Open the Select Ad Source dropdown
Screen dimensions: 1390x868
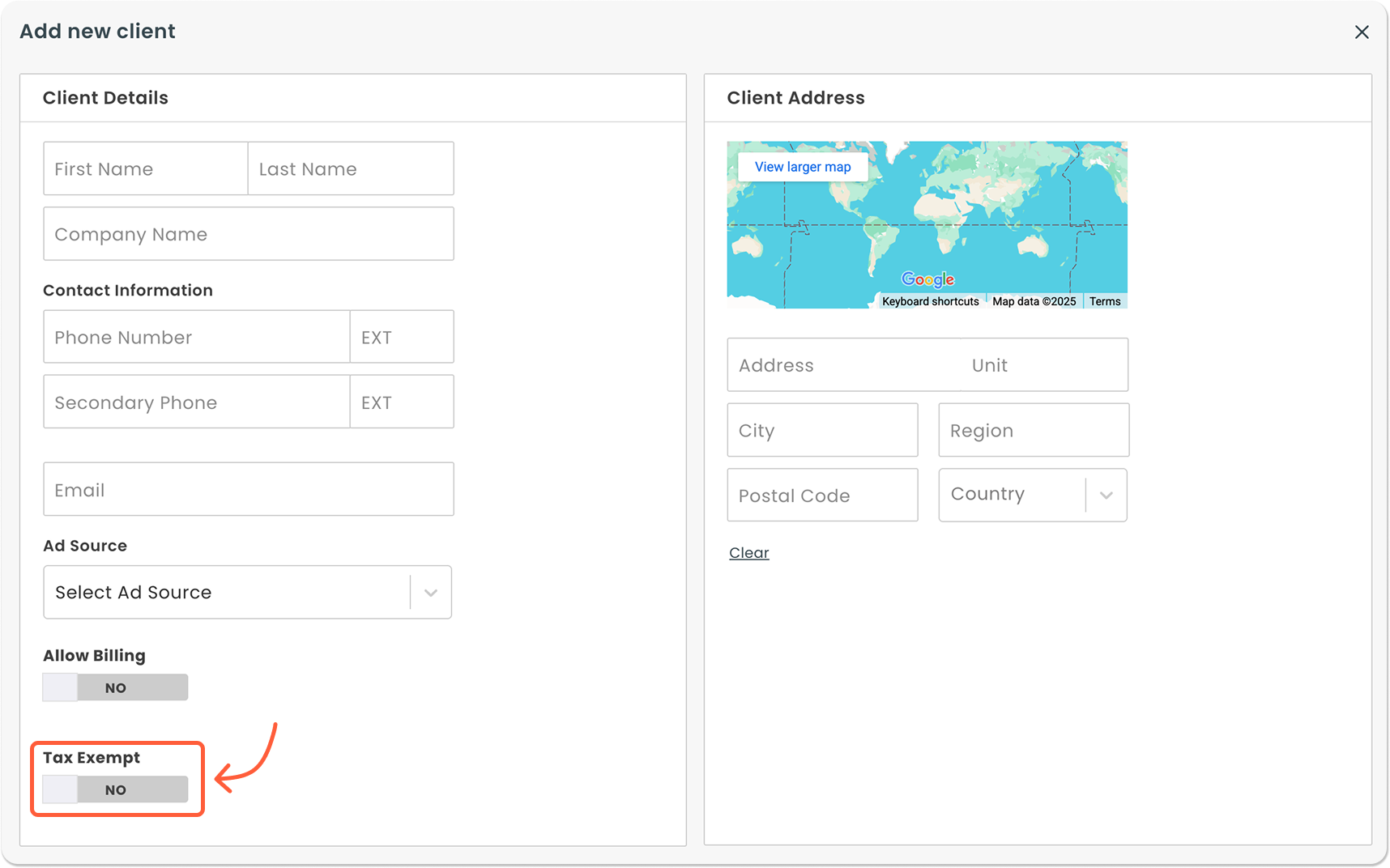tap(248, 592)
